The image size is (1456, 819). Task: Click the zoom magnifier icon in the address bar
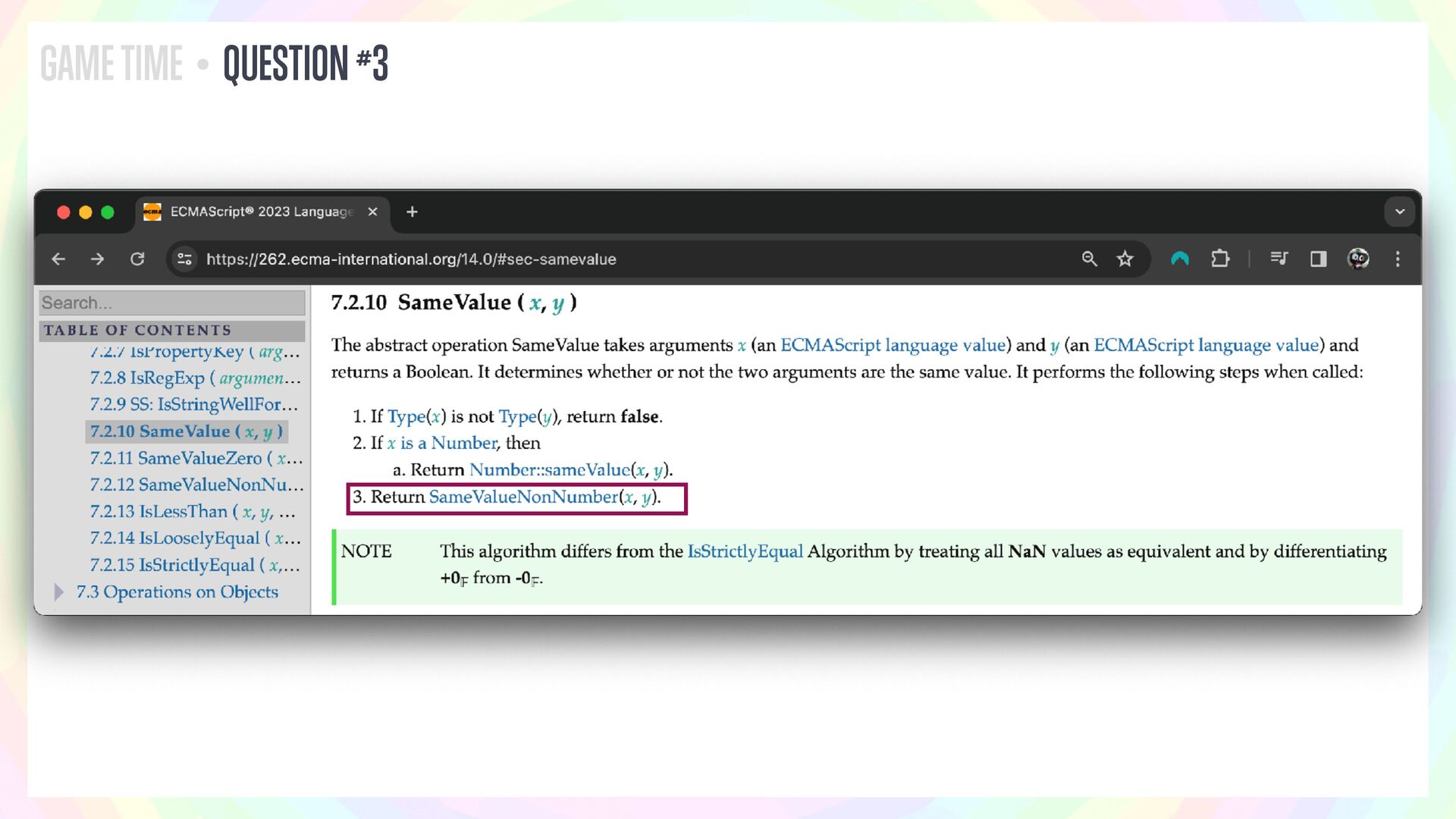pos(1089,259)
